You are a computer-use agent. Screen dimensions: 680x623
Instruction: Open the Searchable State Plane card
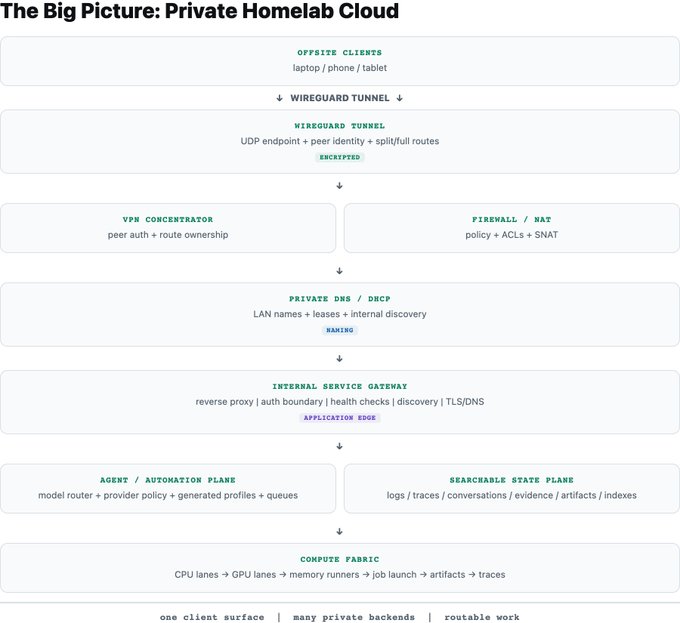(x=512, y=488)
